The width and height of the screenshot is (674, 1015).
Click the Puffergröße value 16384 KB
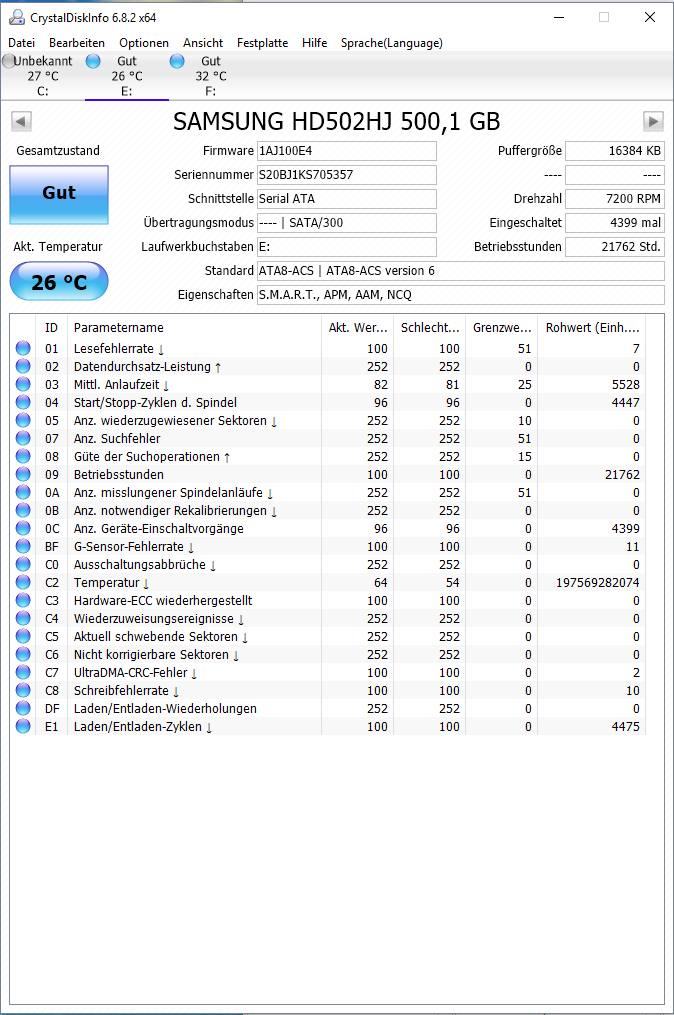pyautogui.click(x=614, y=151)
